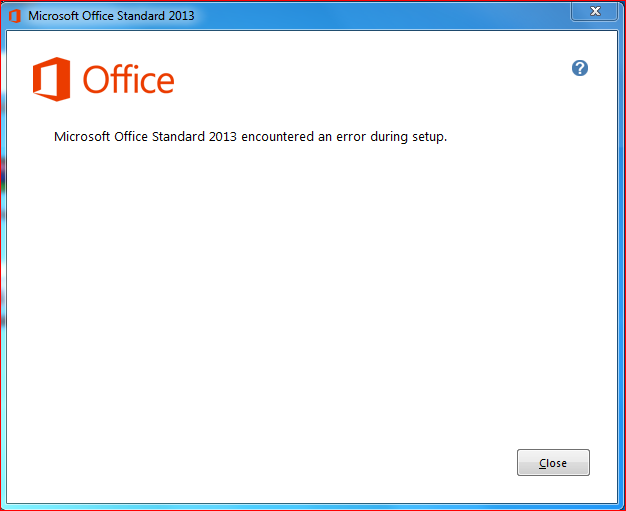The height and width of the screenshot is (511, 626).
Task: Click the large orange Office logo square
Action: [52, 79]
